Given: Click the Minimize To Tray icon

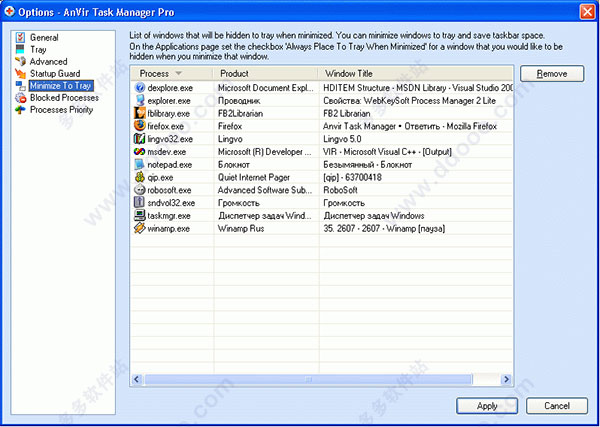Looking at the screenshot, I should pyautogui.click(x=21, y=85).
